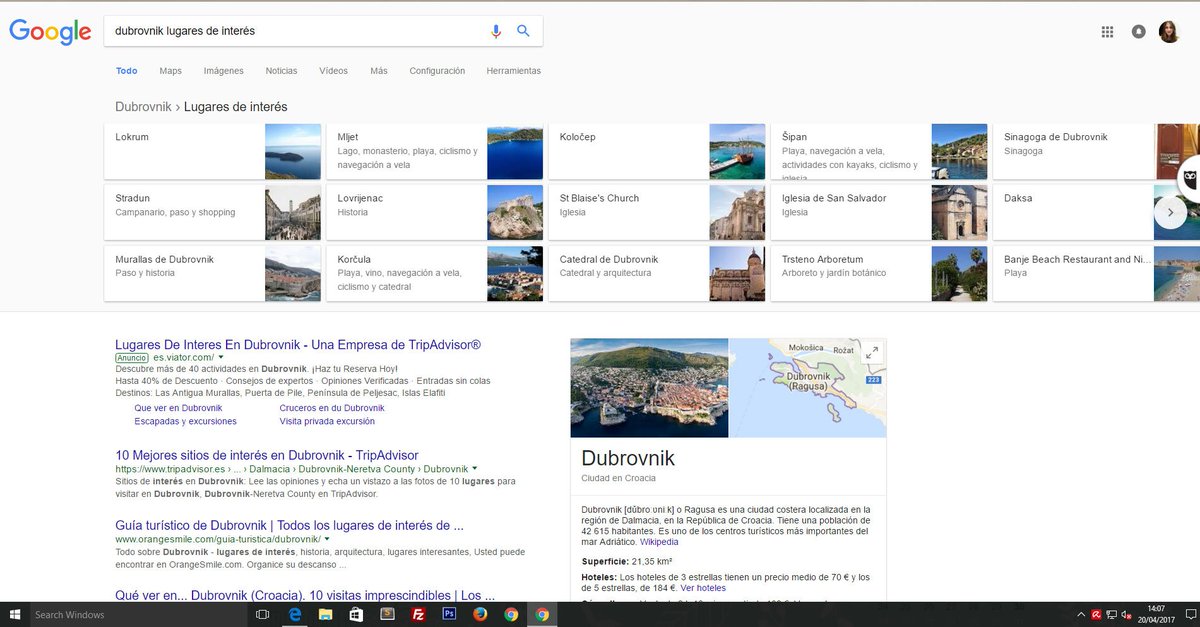This screenshot has height=627, width=1200.
Task: Open Catedral de Dubrovnik card
Action: pyautogui.click(x=656, y=273)
